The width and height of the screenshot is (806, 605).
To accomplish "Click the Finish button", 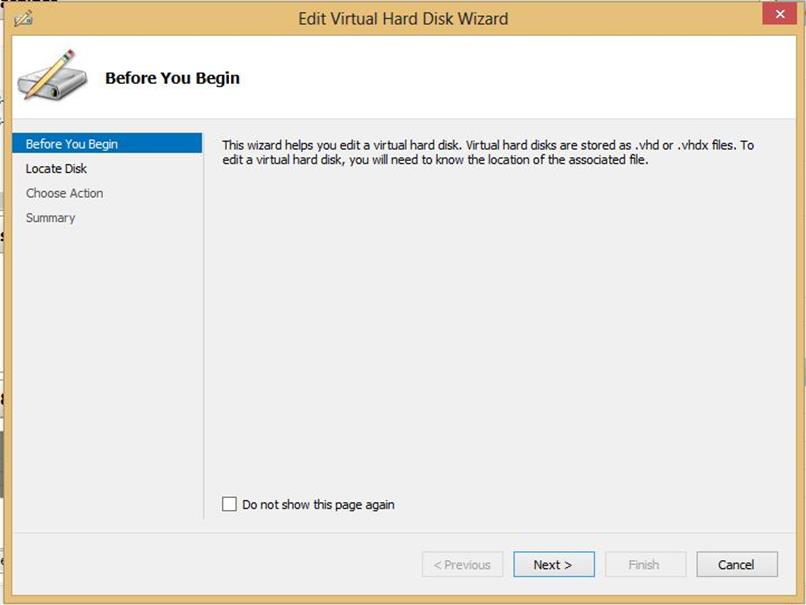I will pos(645,564).
